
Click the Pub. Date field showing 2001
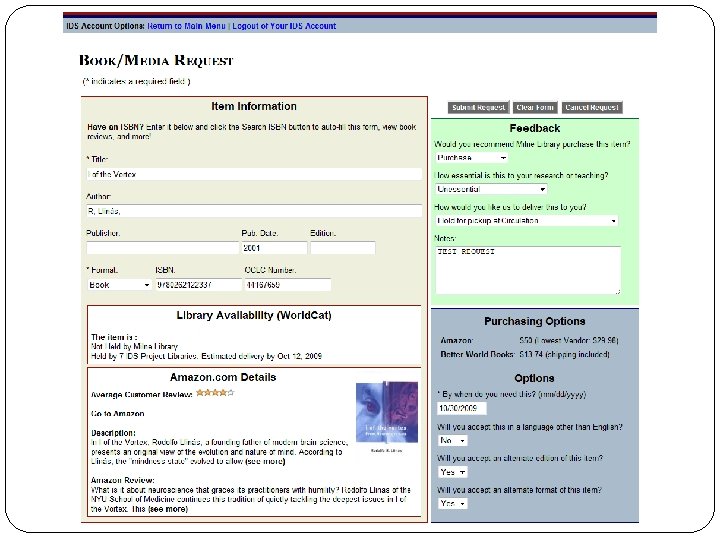tap(274, 248)
